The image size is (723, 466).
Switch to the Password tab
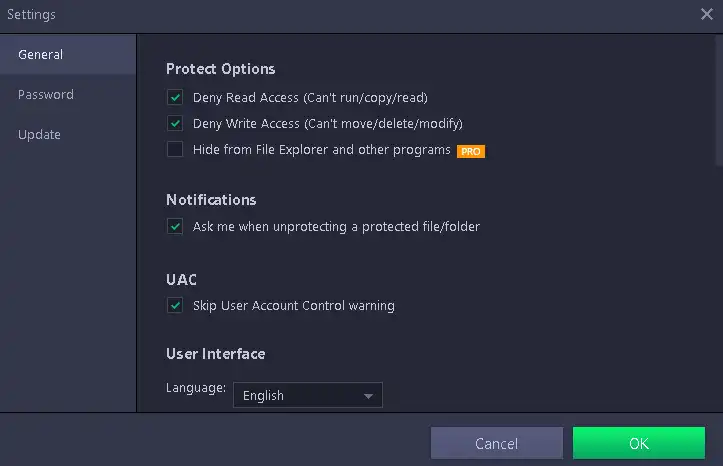[46, 95]
